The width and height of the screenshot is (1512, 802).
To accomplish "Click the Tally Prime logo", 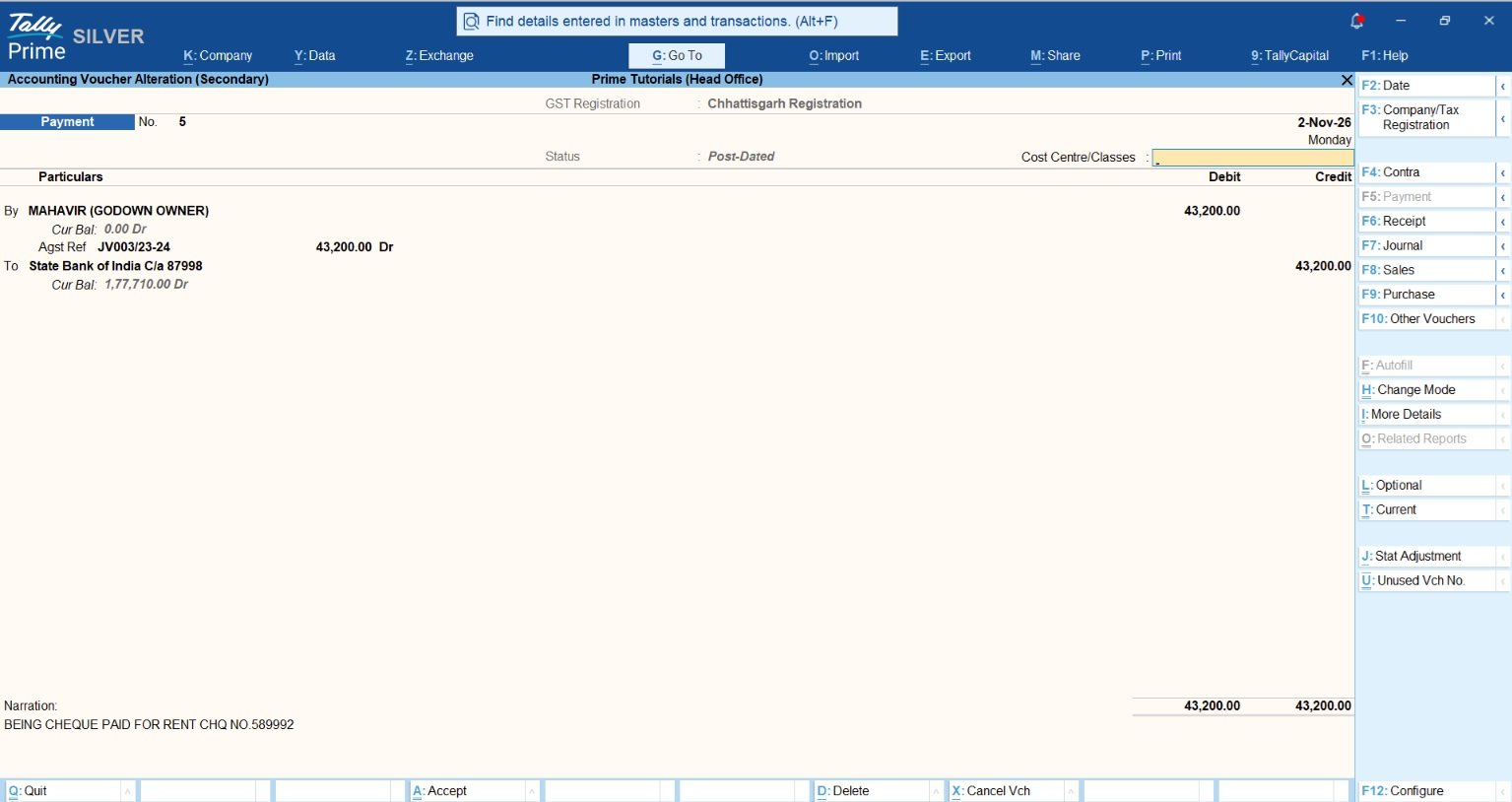I will pyautogui.click(x=36, y=37).
